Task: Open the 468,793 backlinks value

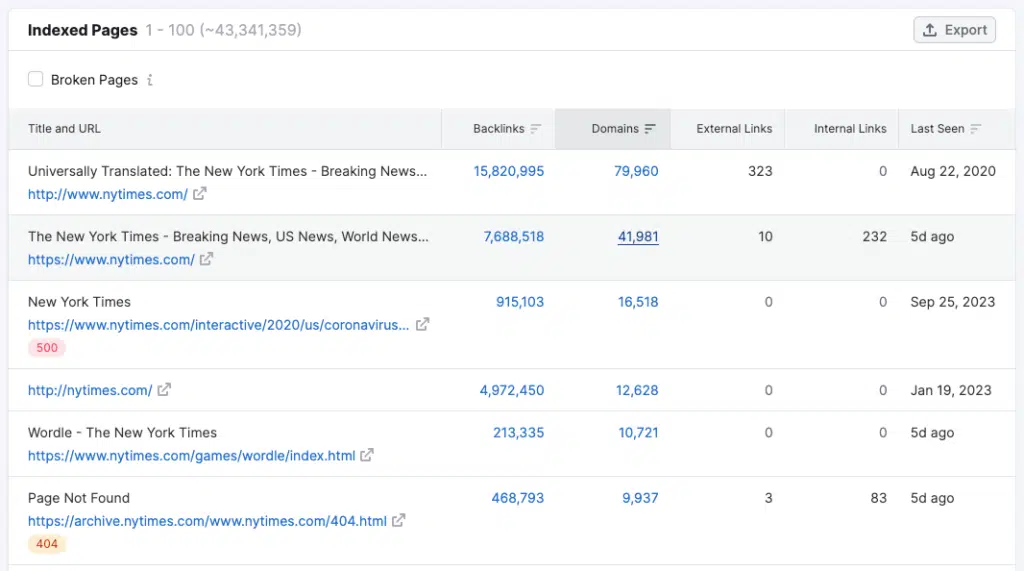Action: pos(518,498)
